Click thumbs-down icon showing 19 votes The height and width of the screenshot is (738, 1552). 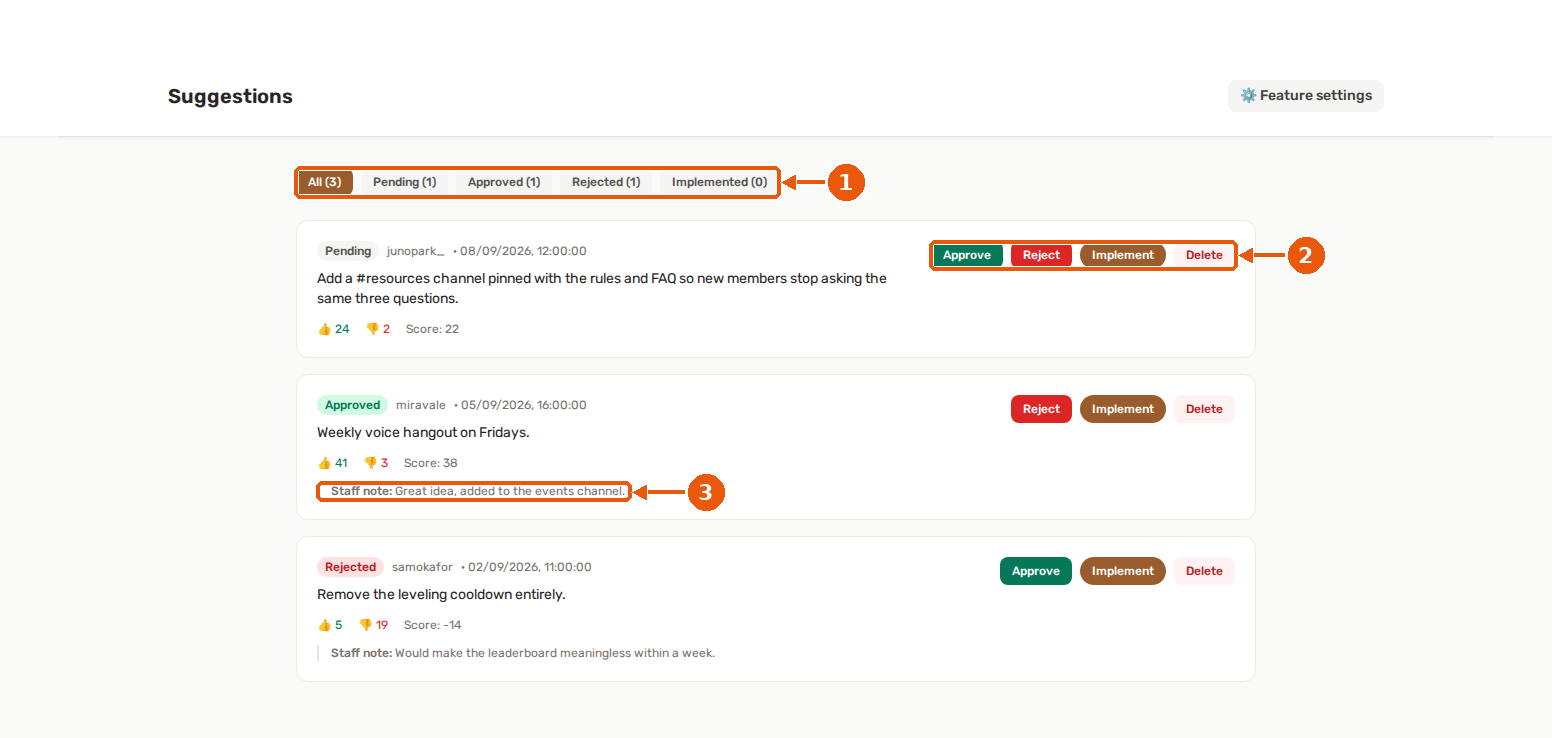(365, 625)
